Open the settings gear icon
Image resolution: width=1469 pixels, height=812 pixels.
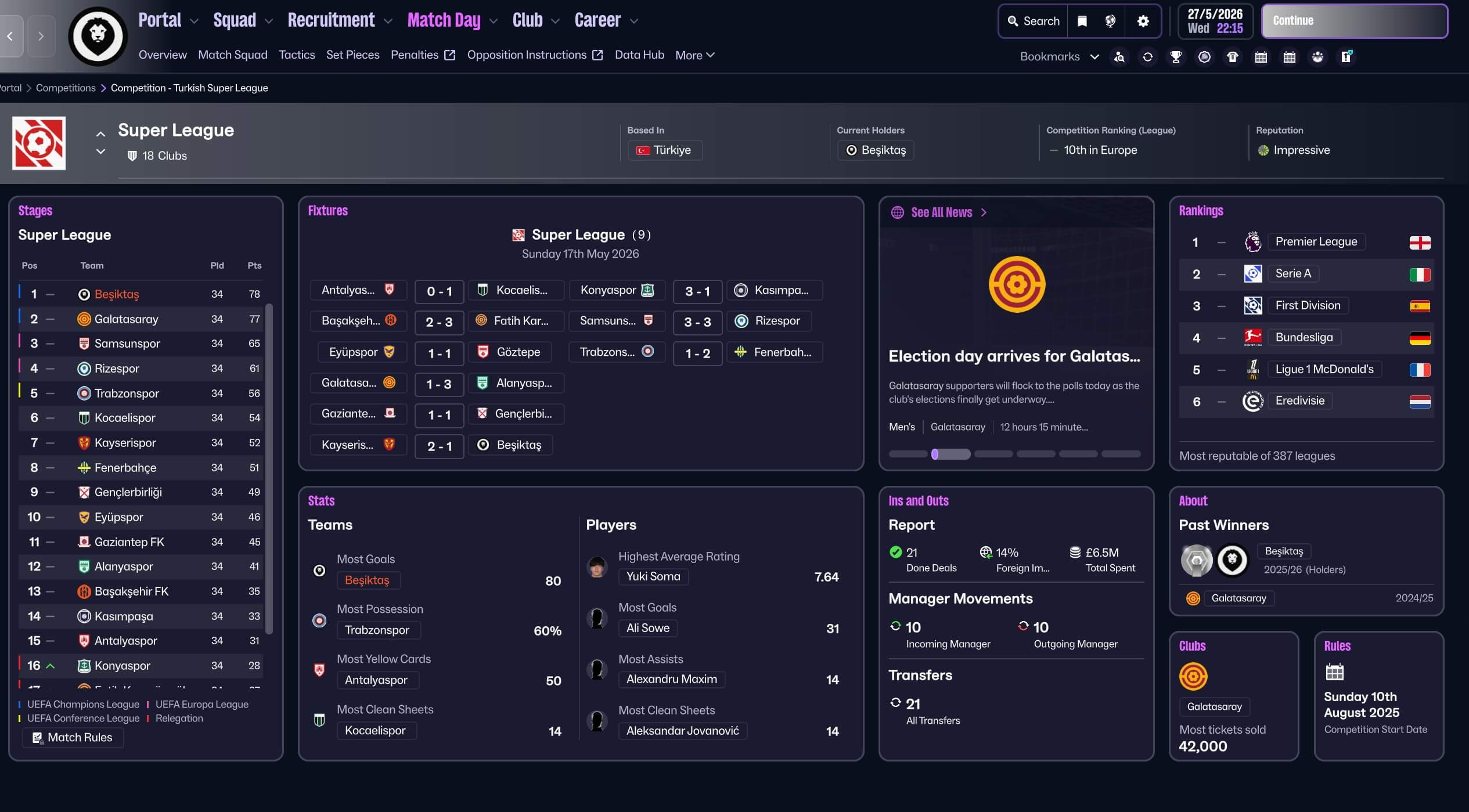pos(1143,21)
